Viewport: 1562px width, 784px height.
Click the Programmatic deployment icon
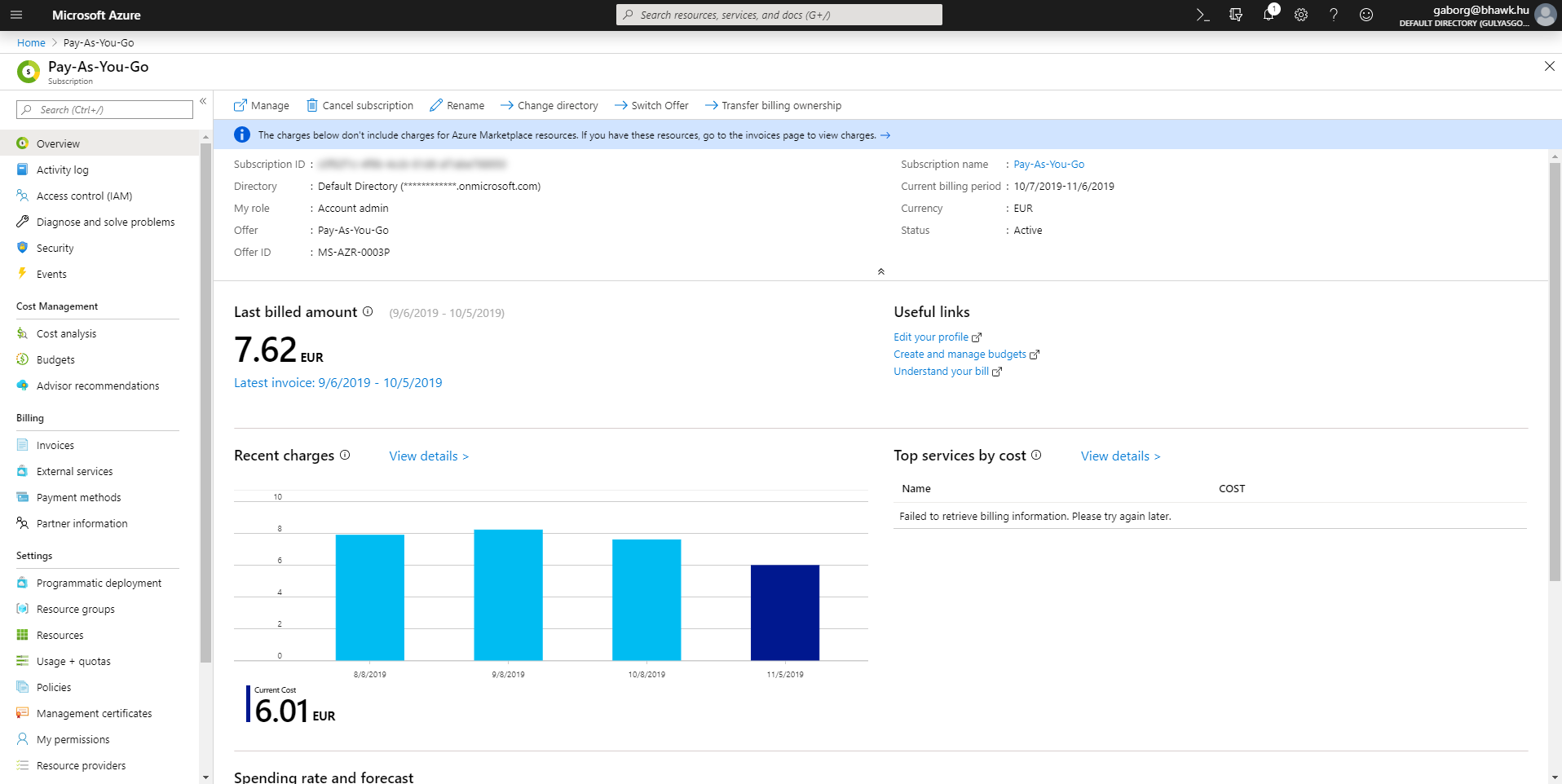[x=22, y=583]
